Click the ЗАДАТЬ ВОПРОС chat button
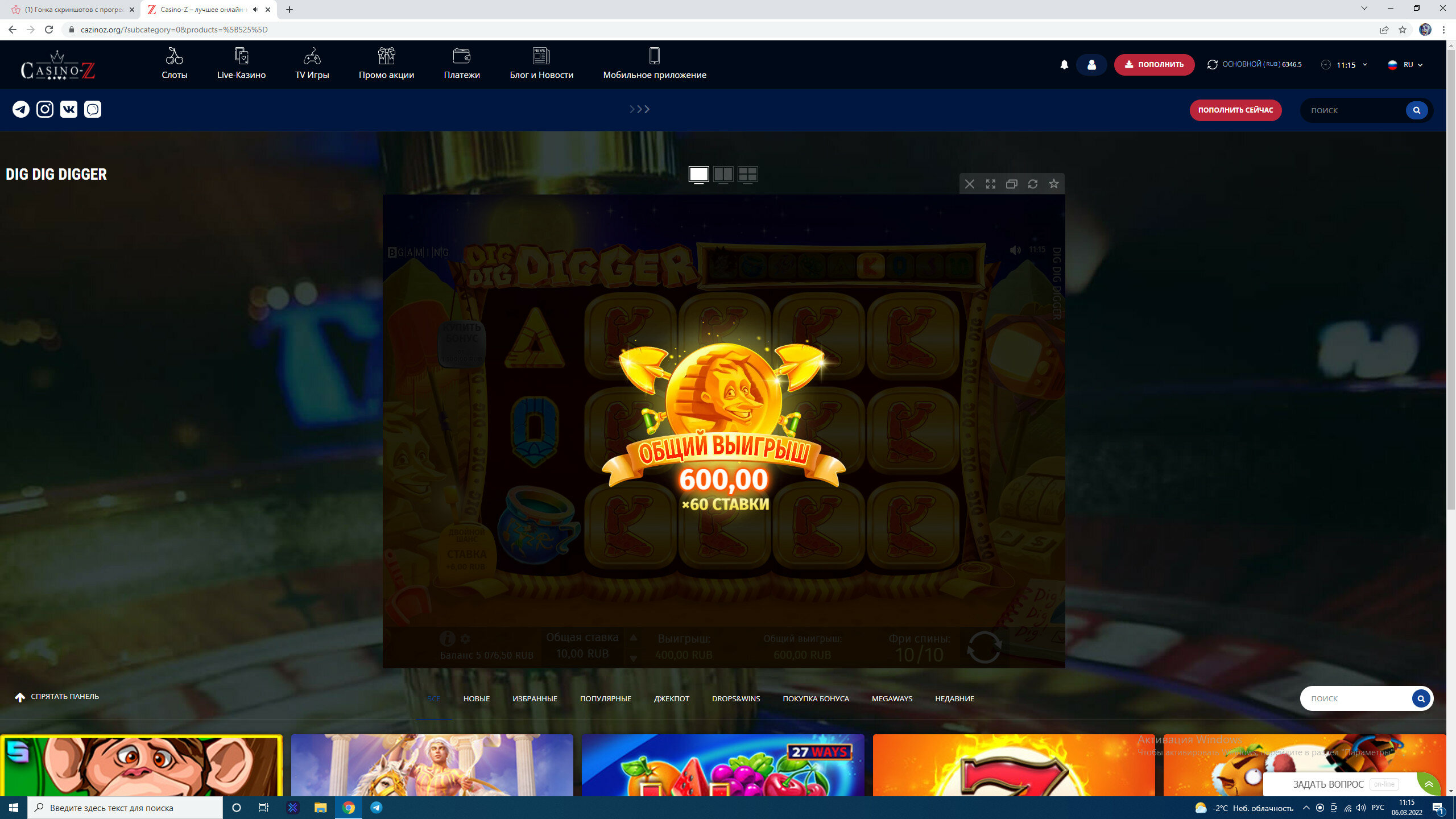 (1328, 784)
